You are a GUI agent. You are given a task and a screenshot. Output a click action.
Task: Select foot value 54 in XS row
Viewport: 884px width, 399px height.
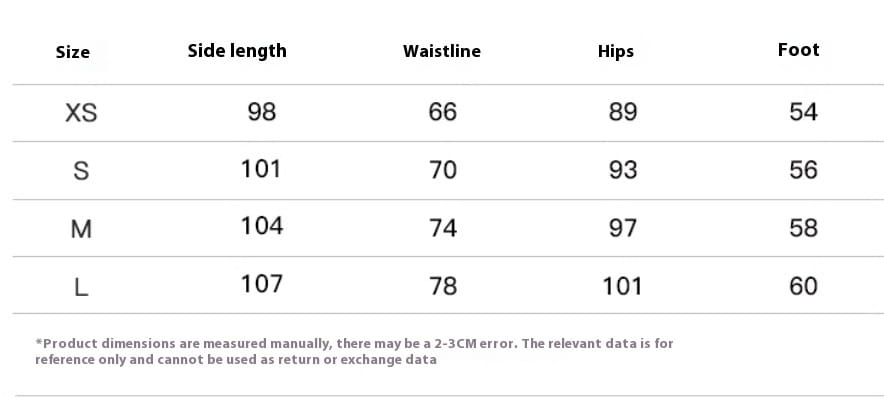tap(803, 112)
